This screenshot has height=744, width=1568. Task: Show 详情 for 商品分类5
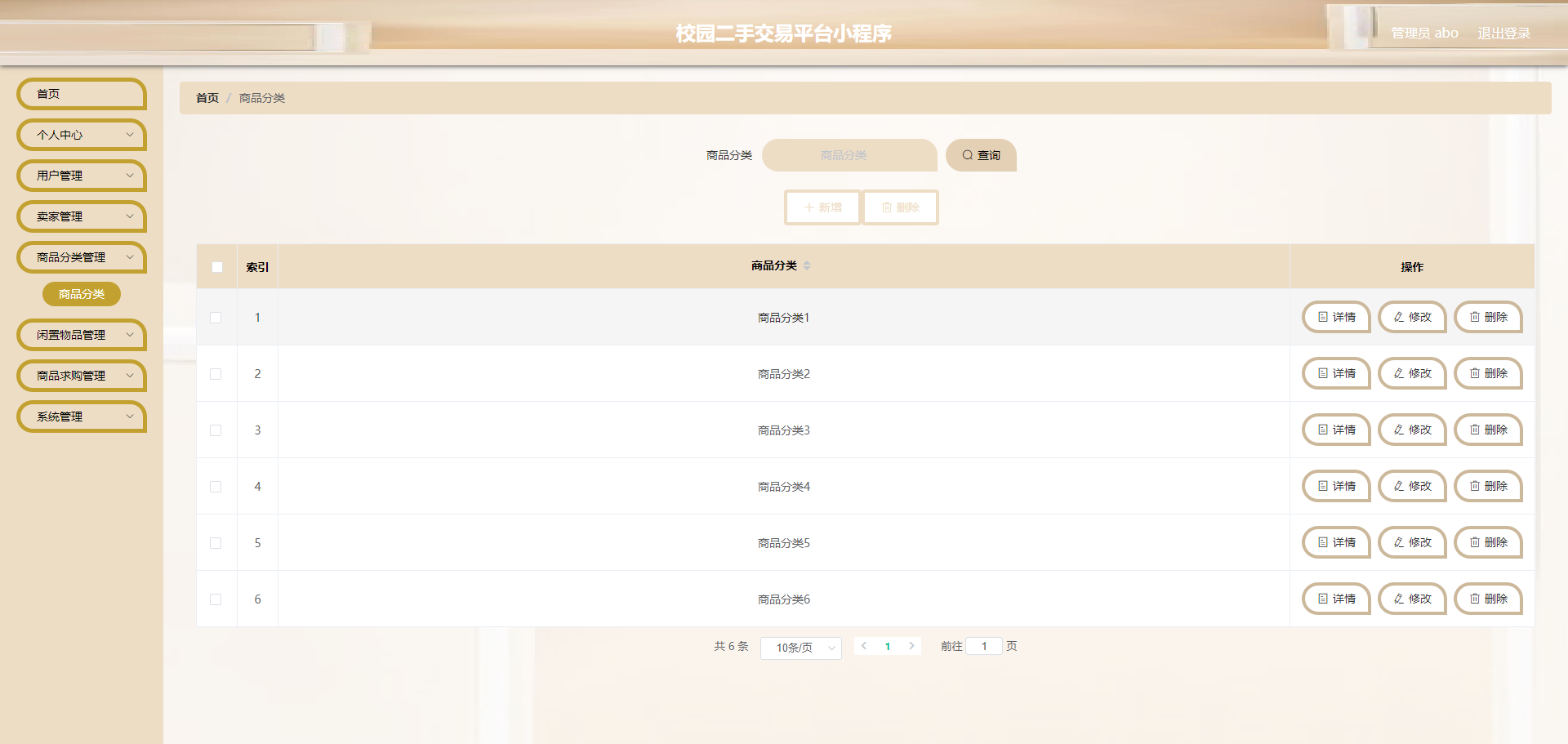tap(1336, 542)
